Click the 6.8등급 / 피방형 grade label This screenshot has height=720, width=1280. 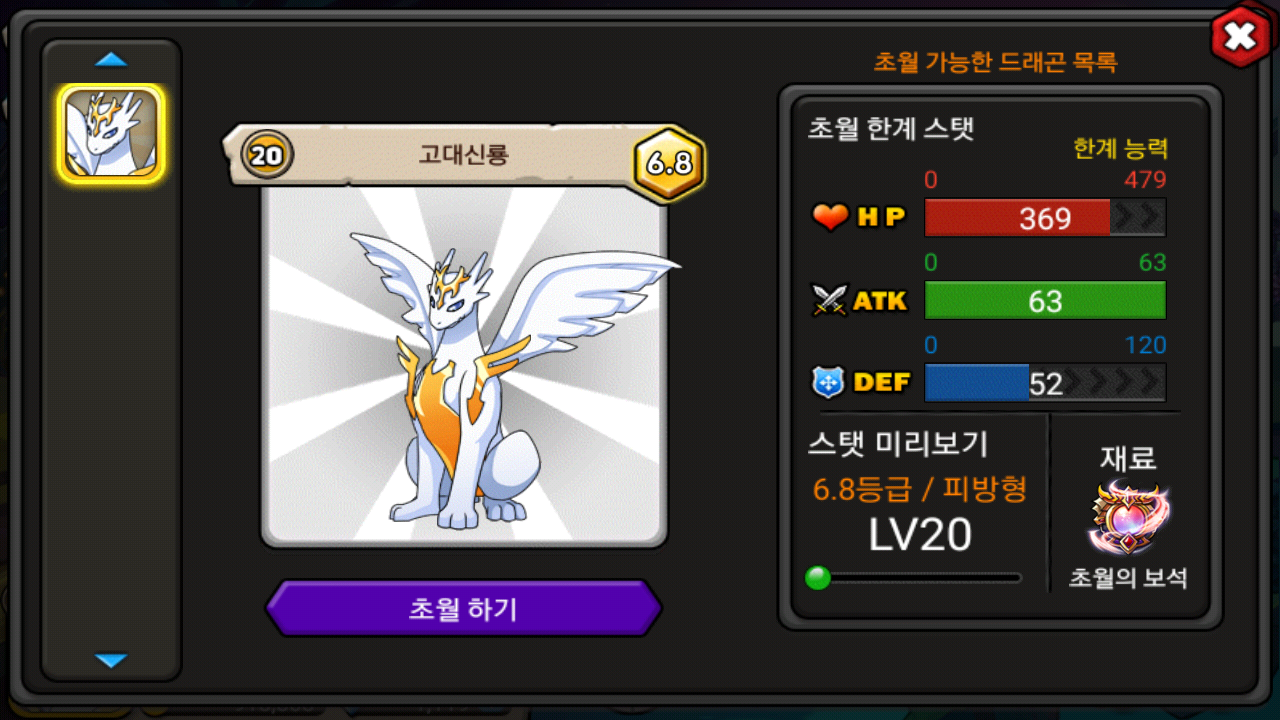pyautogui.click(x=920, y=490)
